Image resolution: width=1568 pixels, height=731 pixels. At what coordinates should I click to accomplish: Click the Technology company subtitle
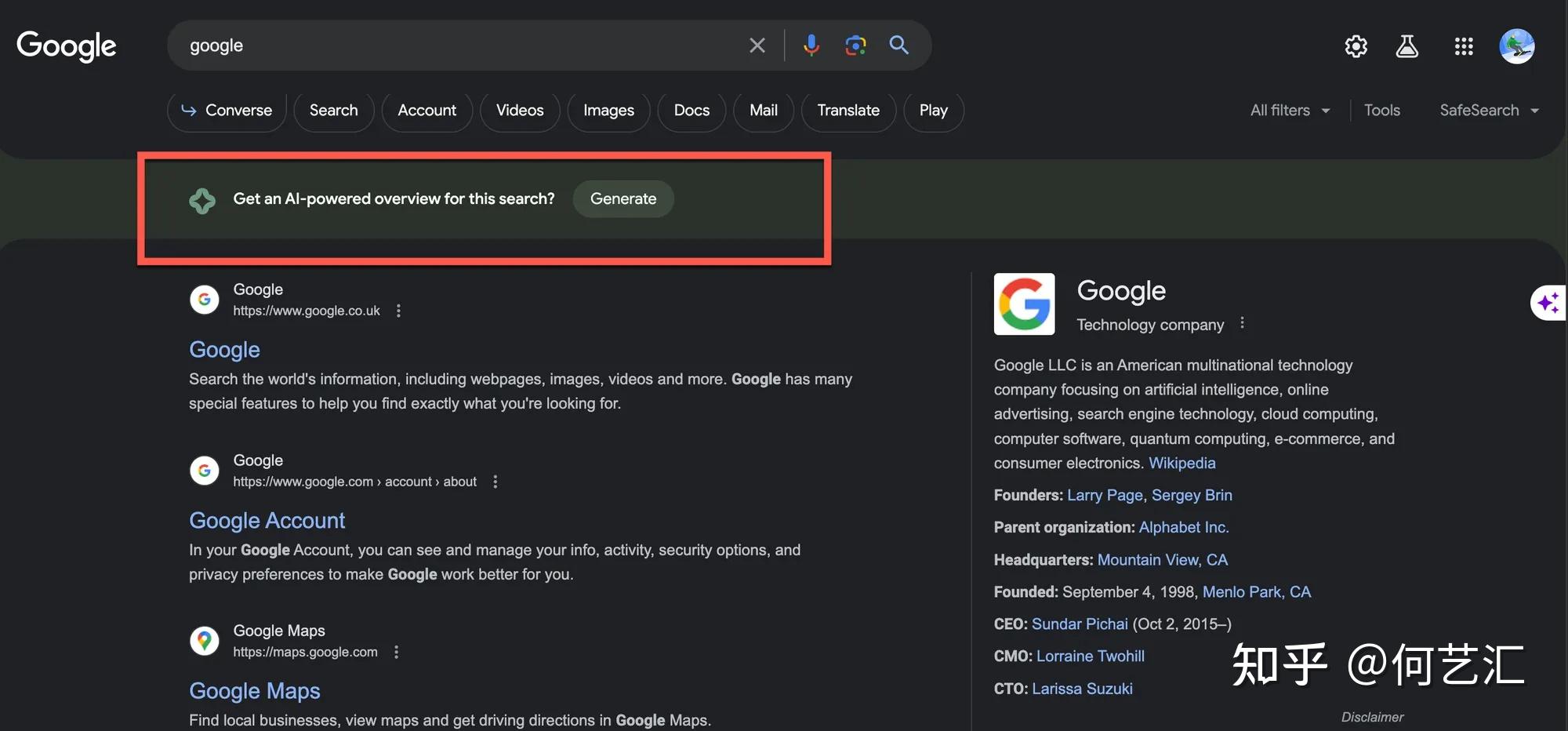[x=1150, y=325]
